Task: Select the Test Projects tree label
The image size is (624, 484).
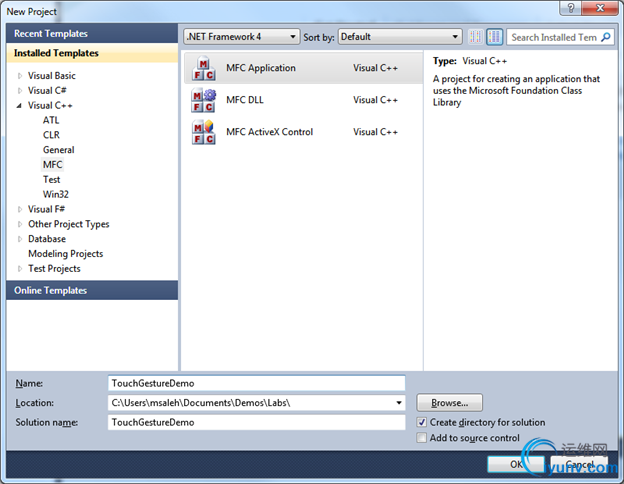Action: 54,269
